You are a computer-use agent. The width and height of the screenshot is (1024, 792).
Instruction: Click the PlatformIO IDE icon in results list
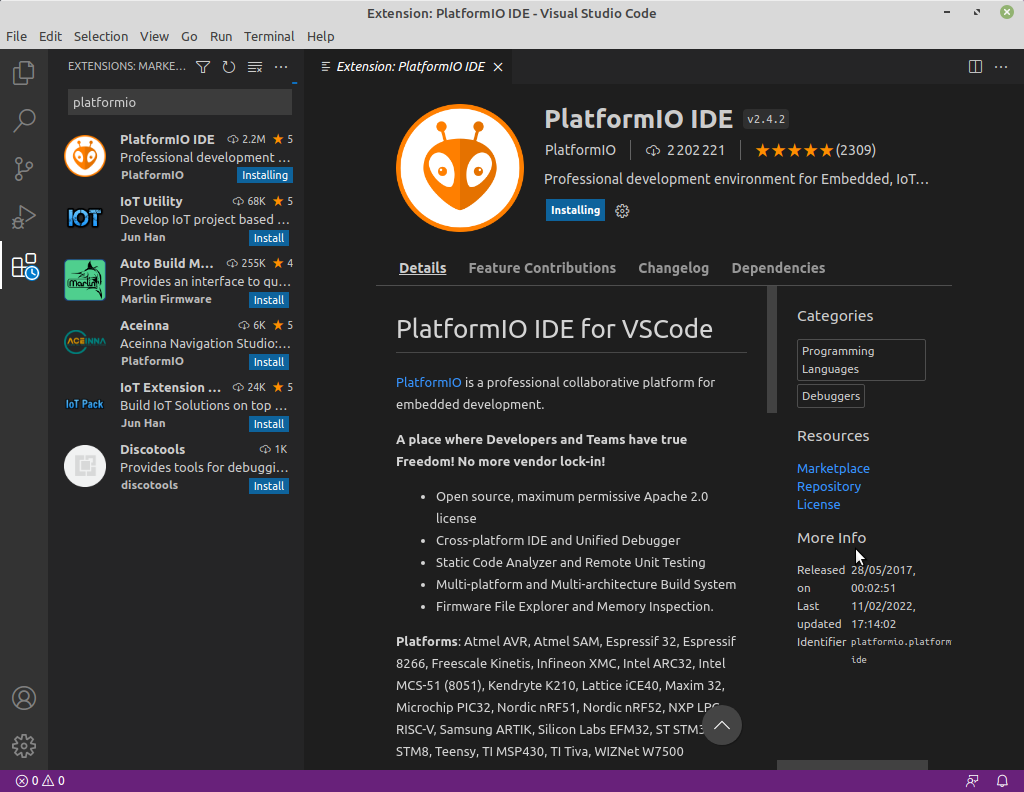coord(85,156)
